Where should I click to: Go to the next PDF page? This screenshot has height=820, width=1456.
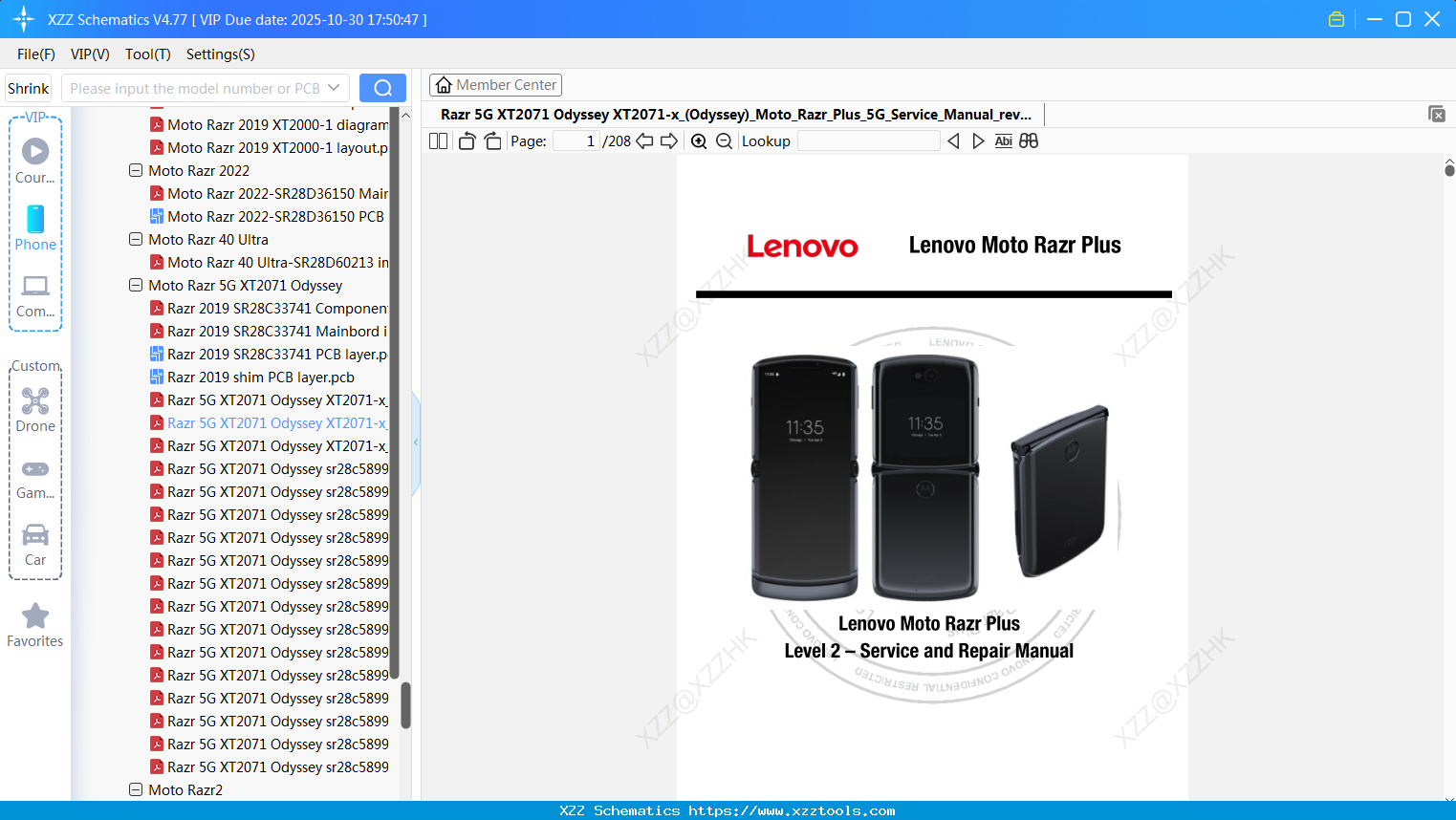(x=669, y=141)
